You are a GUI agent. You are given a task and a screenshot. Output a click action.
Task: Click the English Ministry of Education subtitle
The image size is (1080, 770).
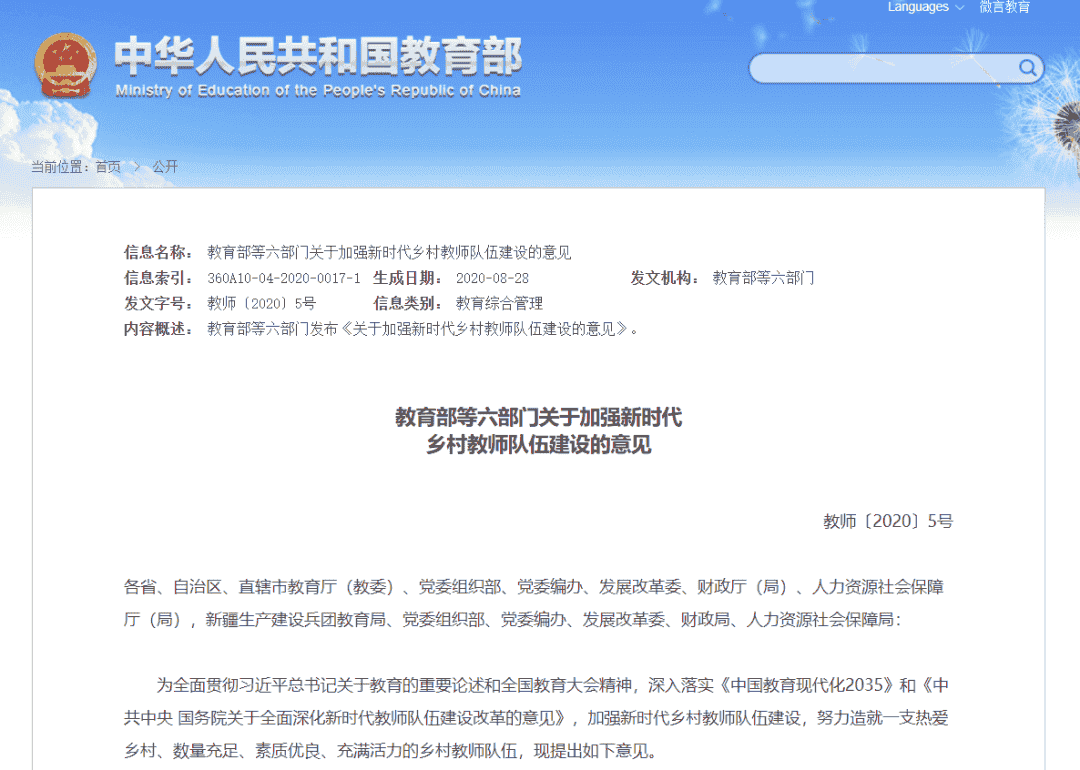click(317, 91)
